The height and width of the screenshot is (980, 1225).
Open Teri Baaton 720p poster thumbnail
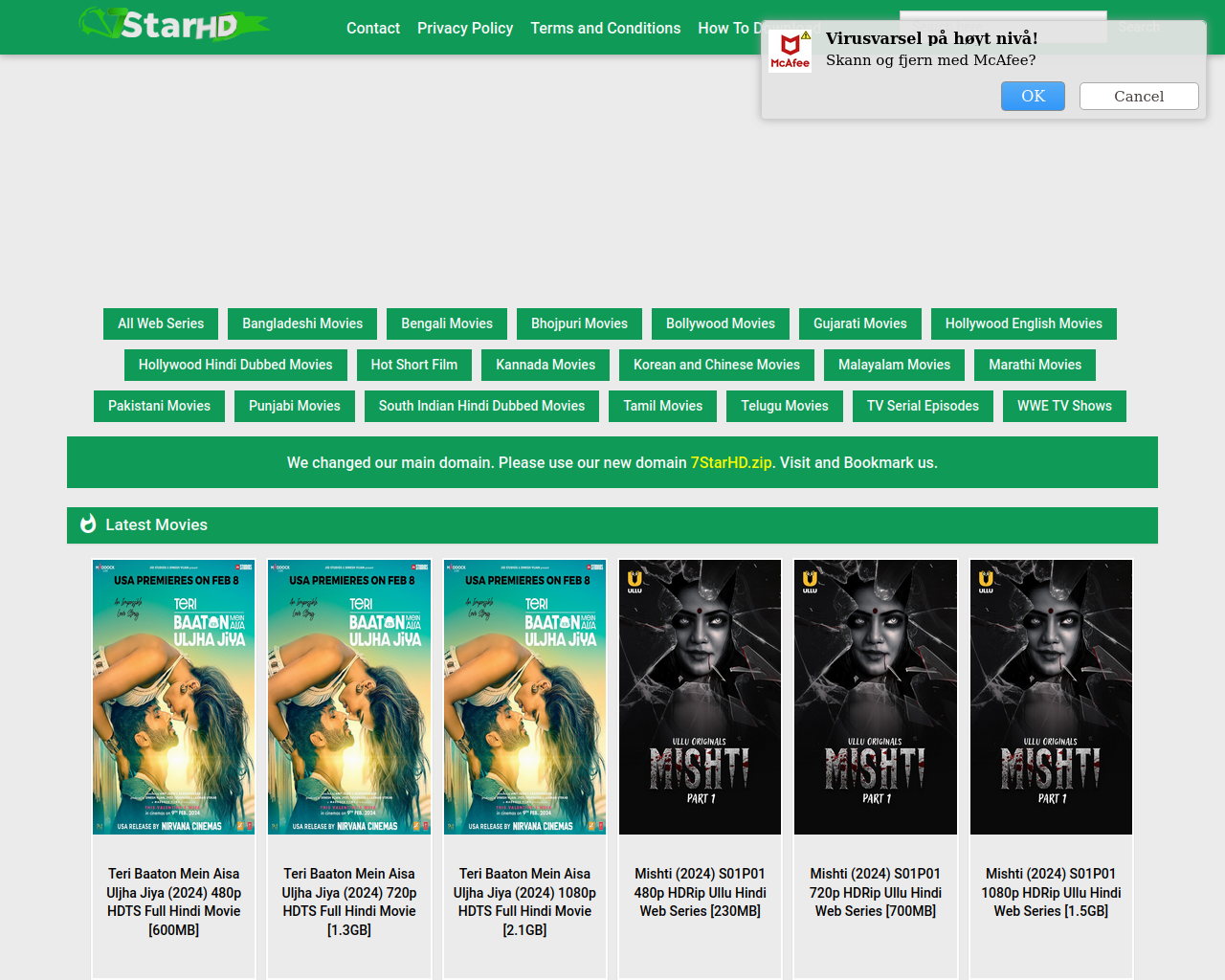[349, 697]
